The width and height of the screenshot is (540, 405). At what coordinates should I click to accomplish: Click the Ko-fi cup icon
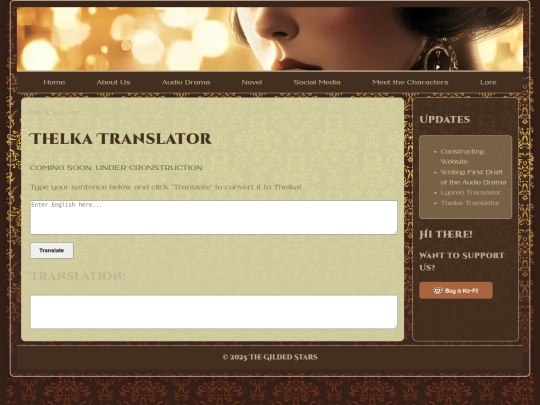(437, 291)
